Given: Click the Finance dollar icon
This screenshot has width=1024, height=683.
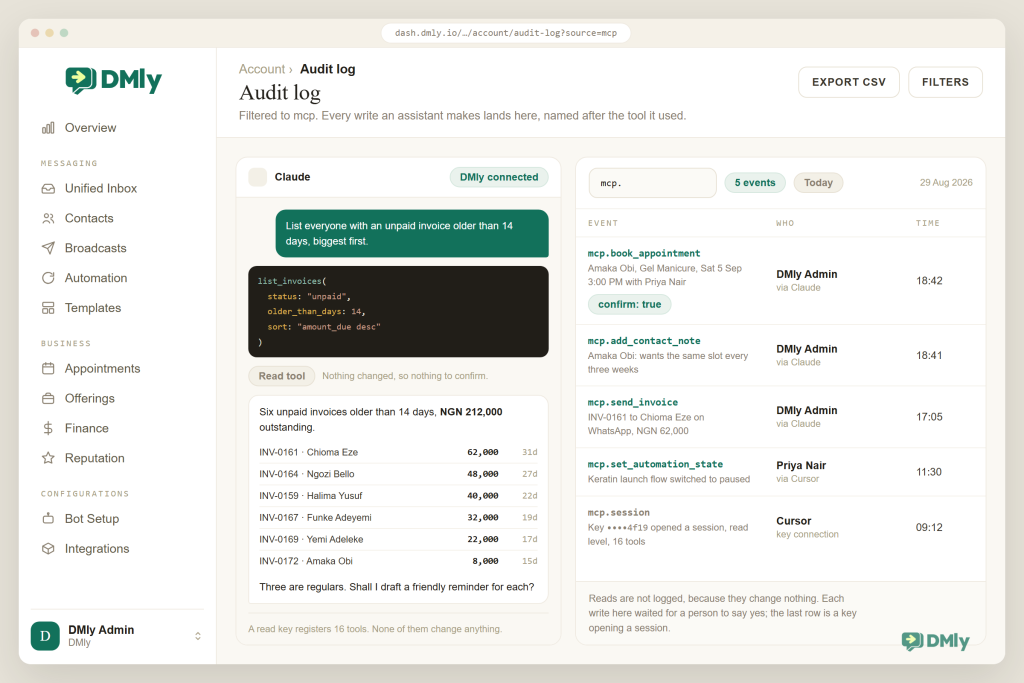Looking at the screenshot, I should [48, 428].
